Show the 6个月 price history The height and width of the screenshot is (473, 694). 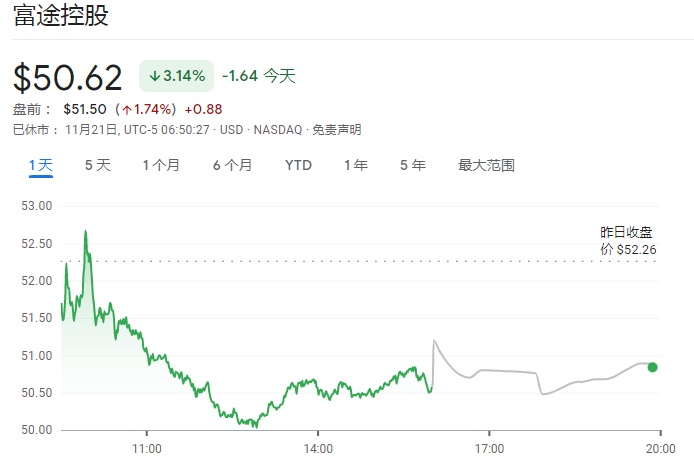click(232, 165)
